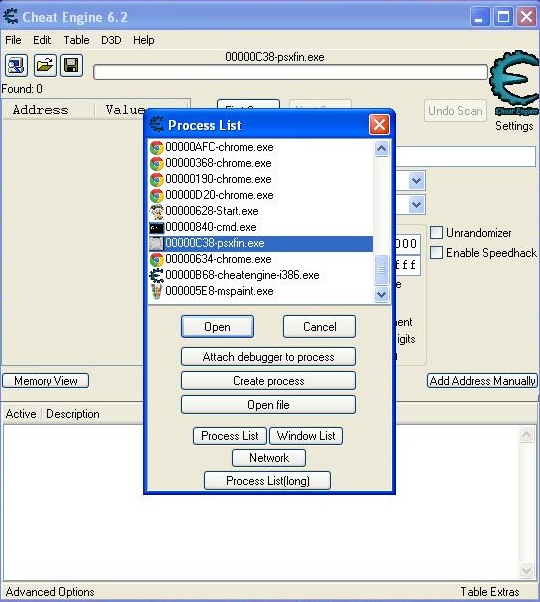Click the Window List button
The height and width of the screenshot is (602, 540).
[x=306, y=436]
